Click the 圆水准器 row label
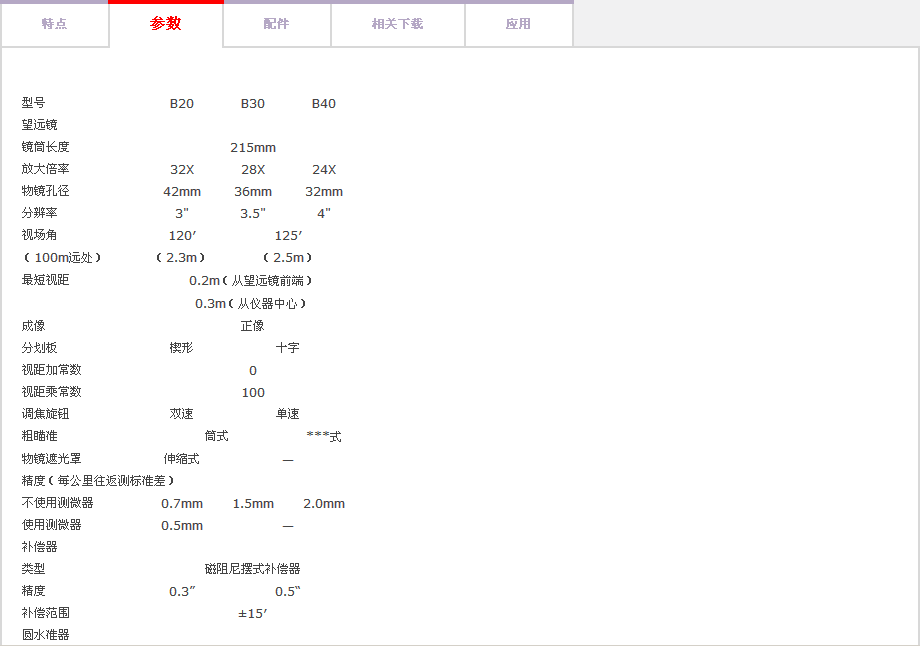 [46, 635]
